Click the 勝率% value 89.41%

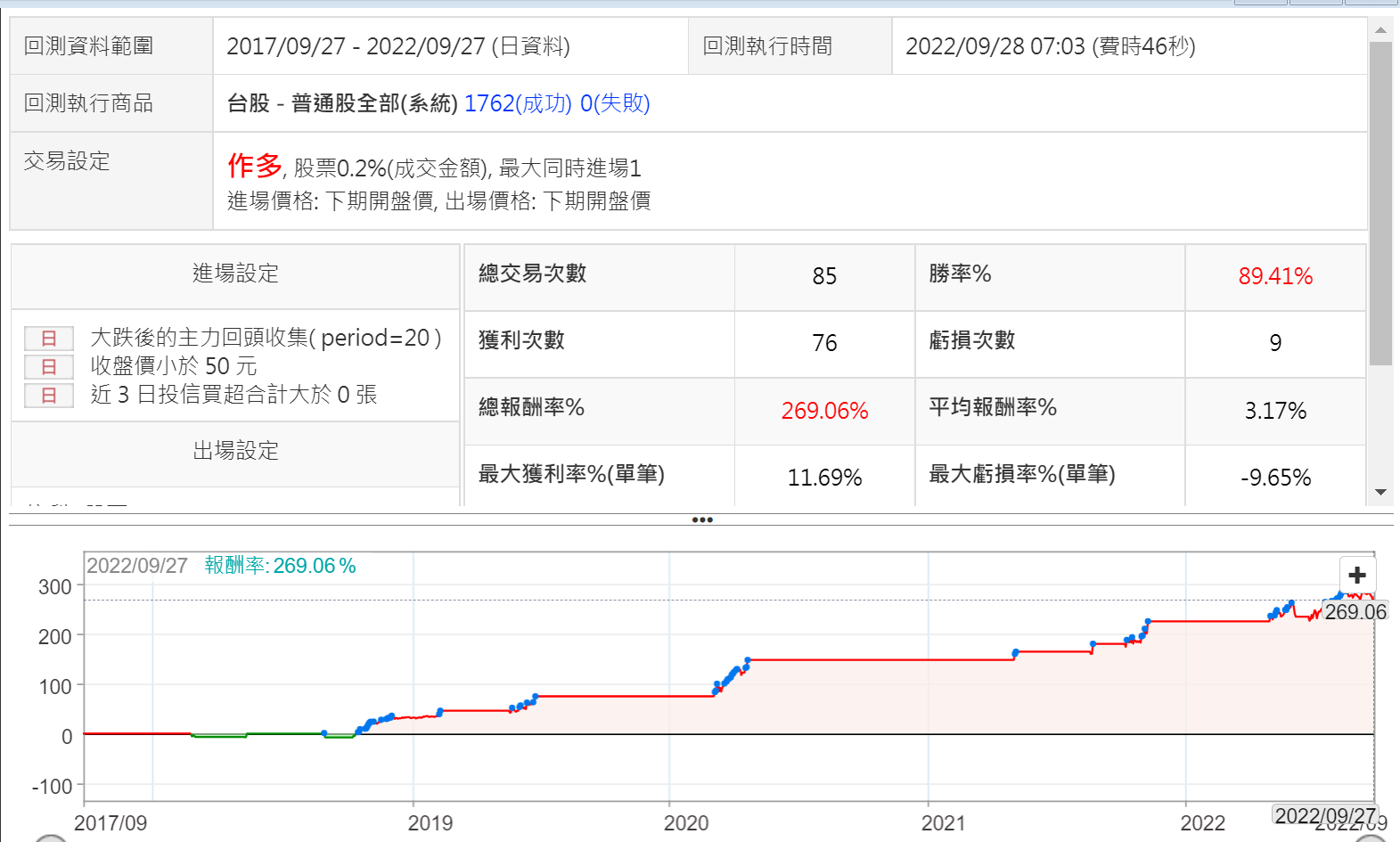[x=1275, y=276]
